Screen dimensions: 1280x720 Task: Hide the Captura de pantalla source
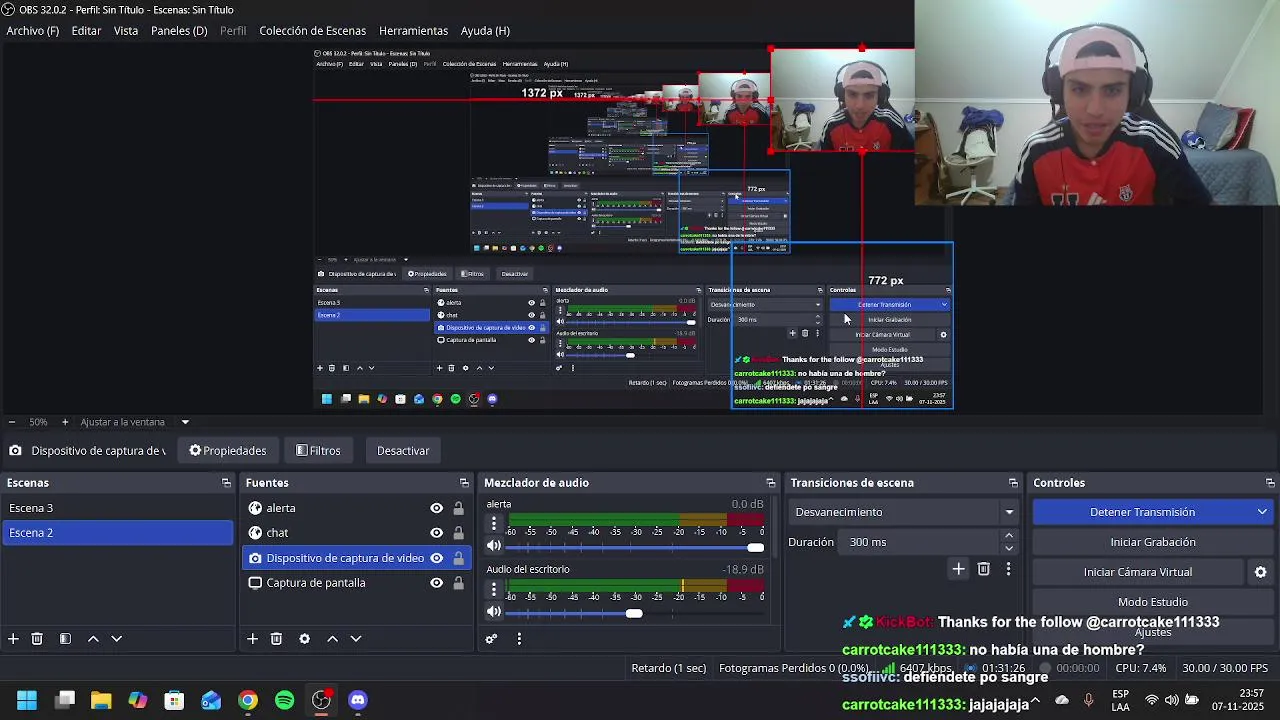[436, 583]
